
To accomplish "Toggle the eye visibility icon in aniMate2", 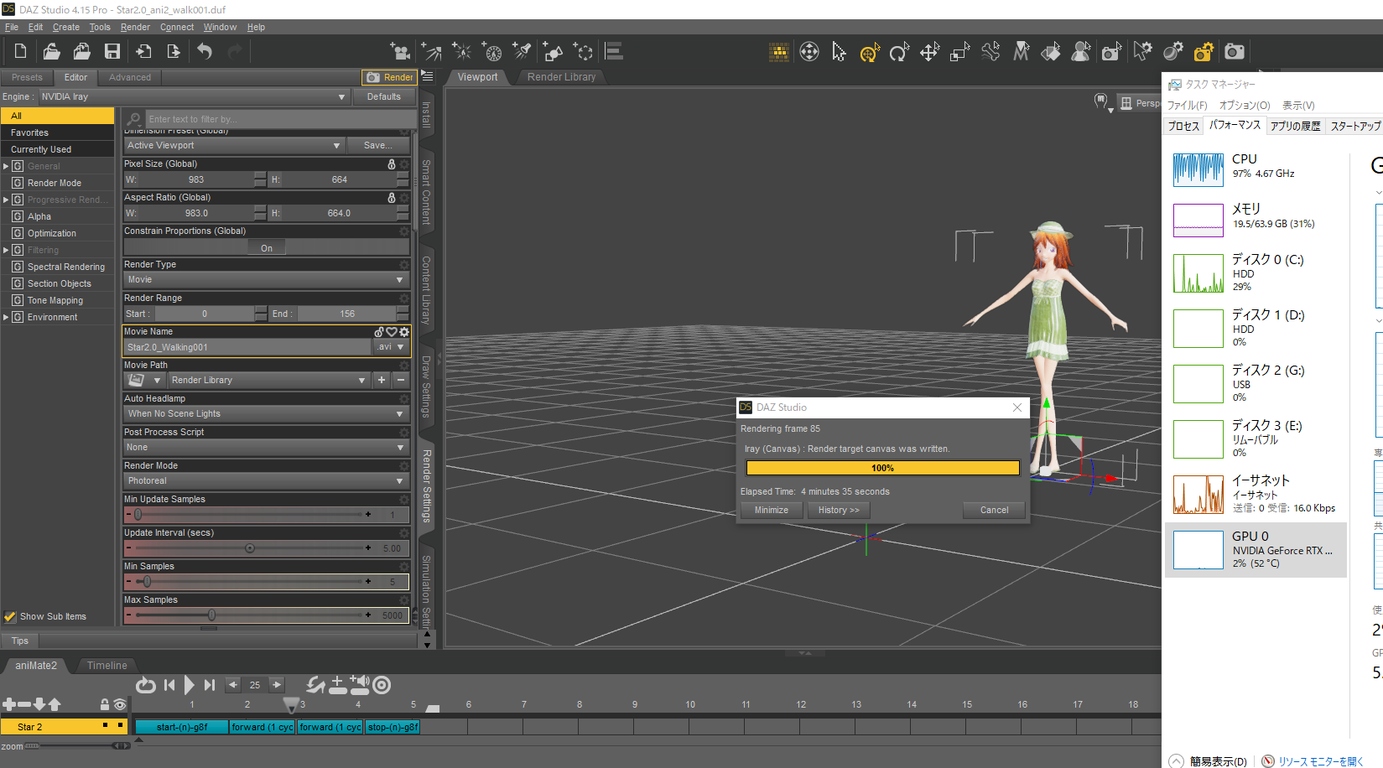I will click(x=120, y=705).
